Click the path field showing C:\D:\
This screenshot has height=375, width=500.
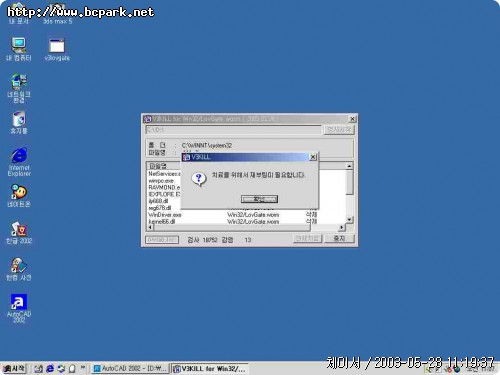click(234, 130)
